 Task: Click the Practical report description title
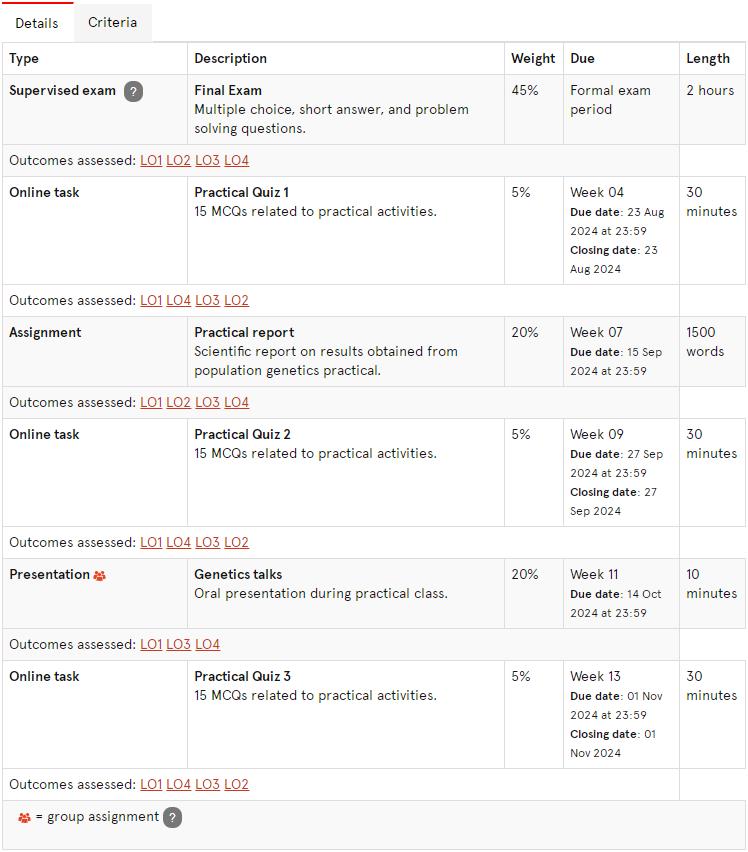[244, 333]
